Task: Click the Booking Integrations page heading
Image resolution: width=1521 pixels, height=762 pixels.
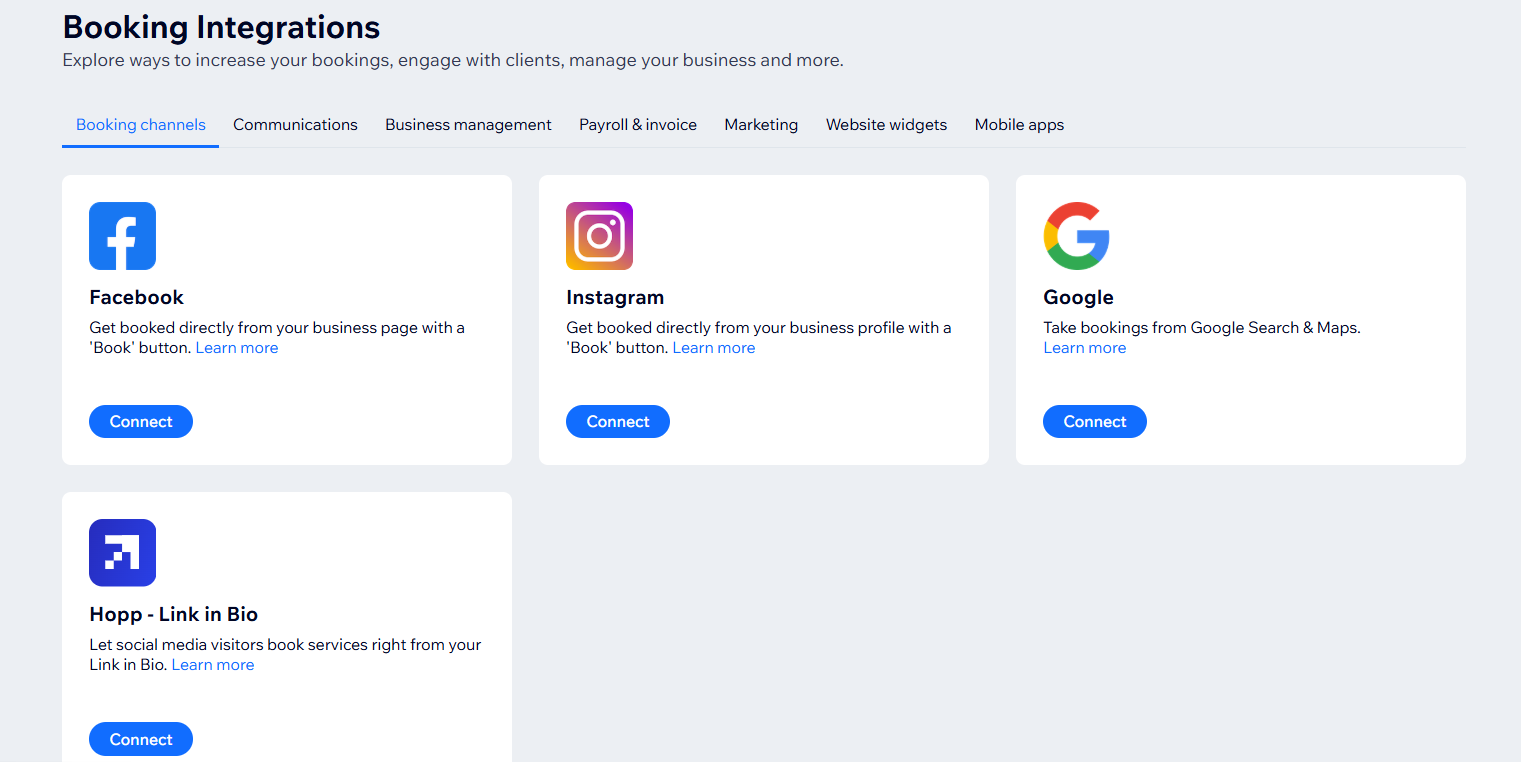Action: coord(221,26)
